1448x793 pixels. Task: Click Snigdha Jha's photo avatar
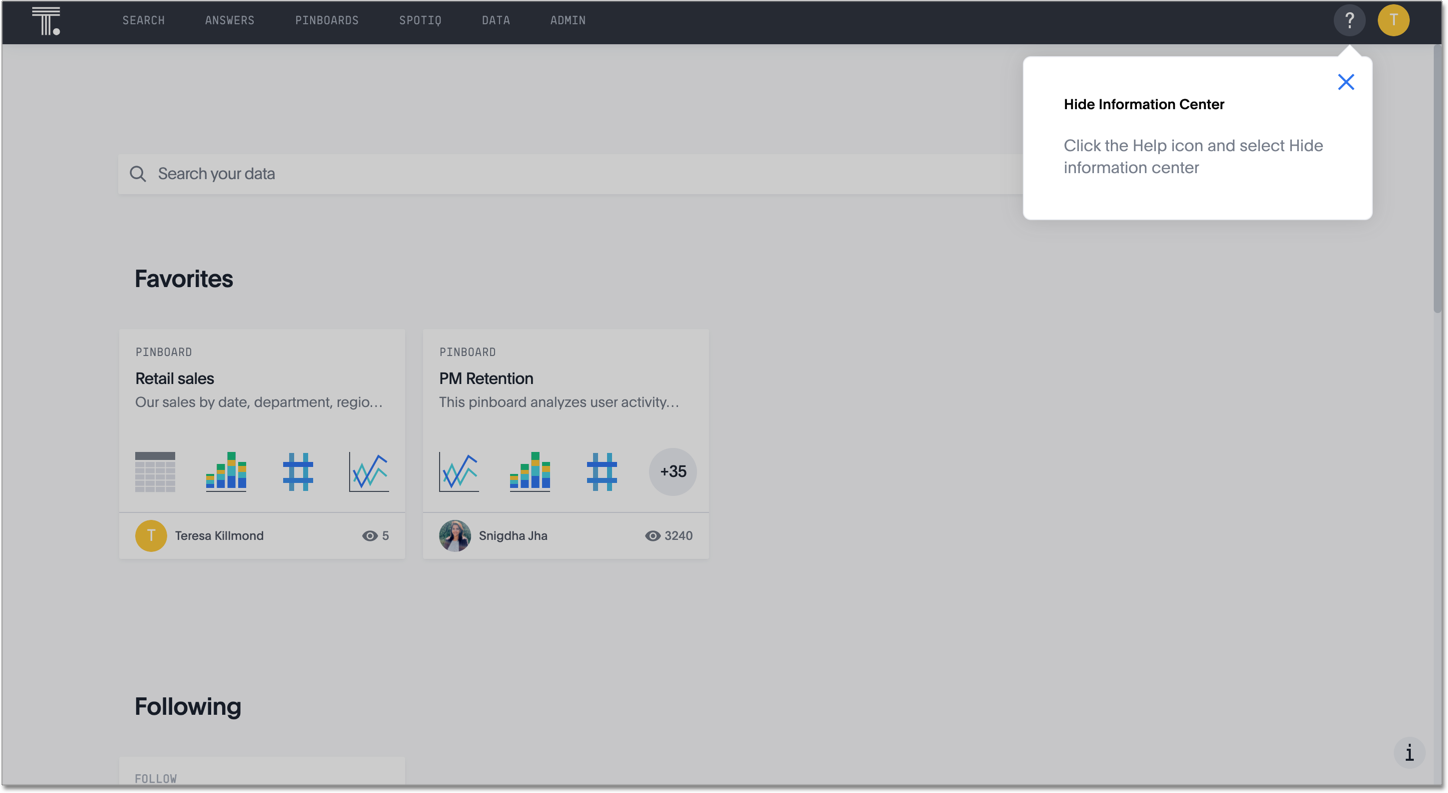455,536
